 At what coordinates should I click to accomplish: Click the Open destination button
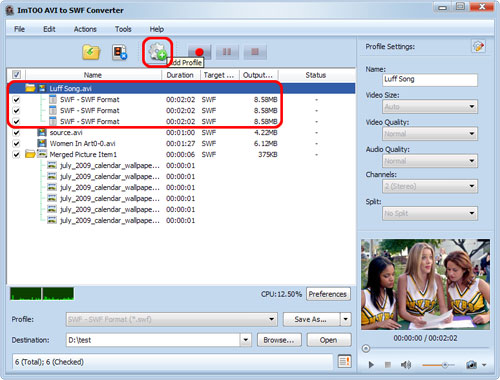tap(329, 340)
